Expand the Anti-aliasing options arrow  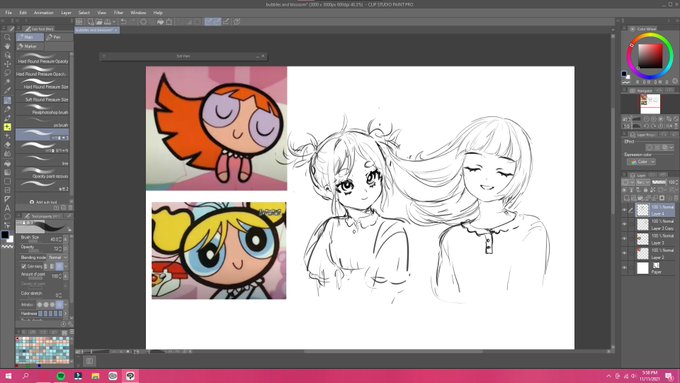pyautogui.click(x=66, y=304)
